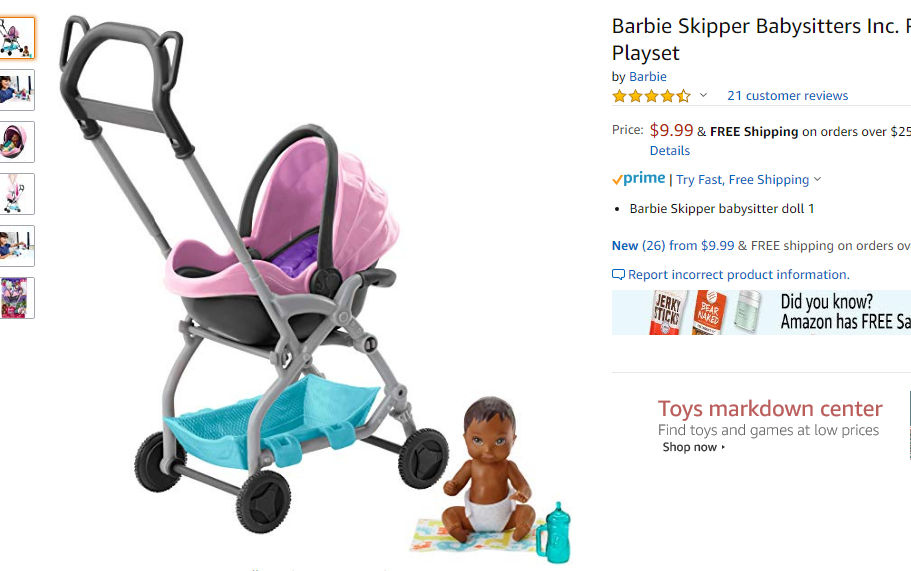911x571 pixels.
Task: Select the first stroller thumbnail image
Action: click(x=17, y=38)
